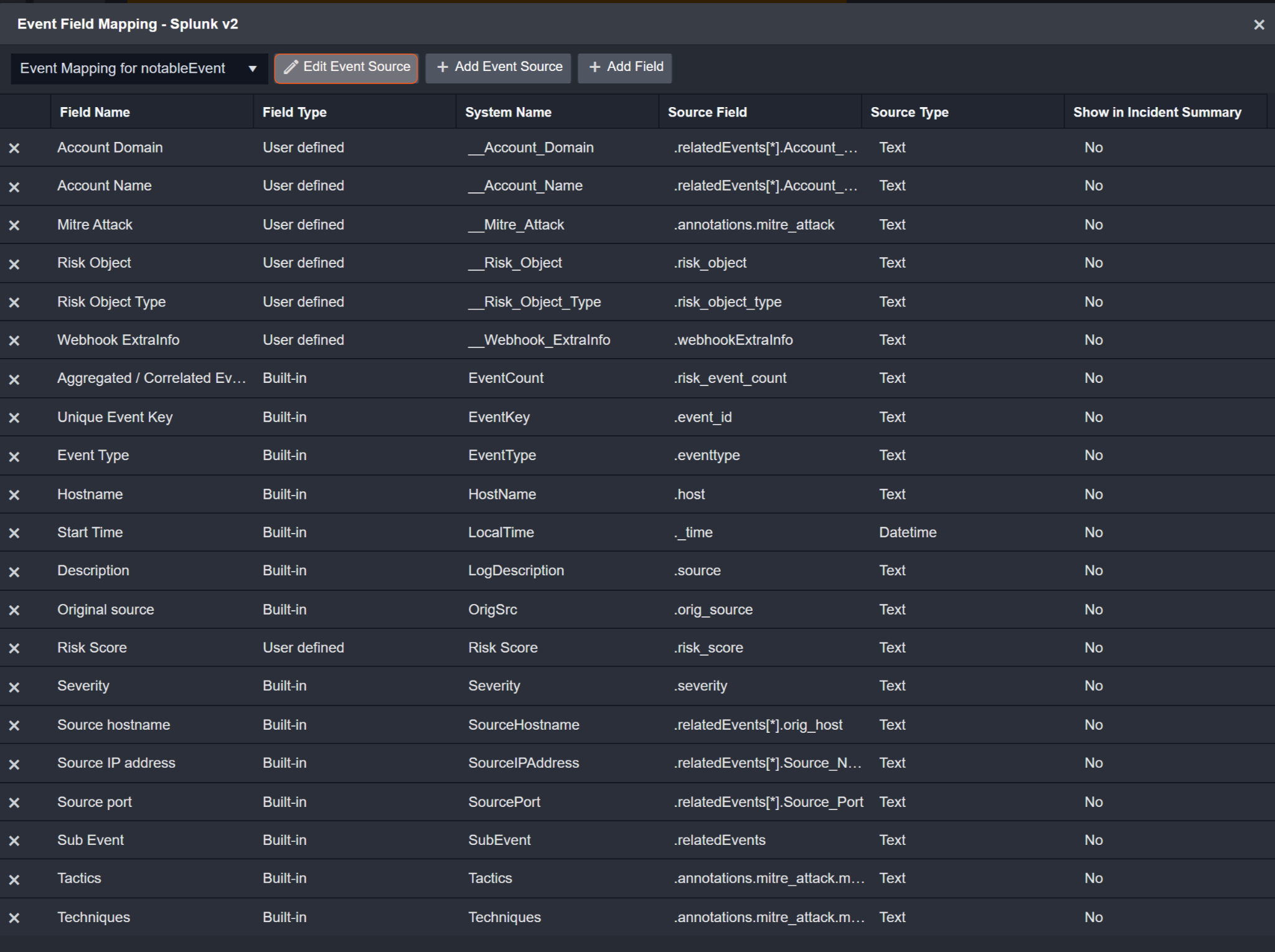Remove the Hostname field mapping
Image resolution: width=1275 pixels, height=952 pixels.
point(14,495)
